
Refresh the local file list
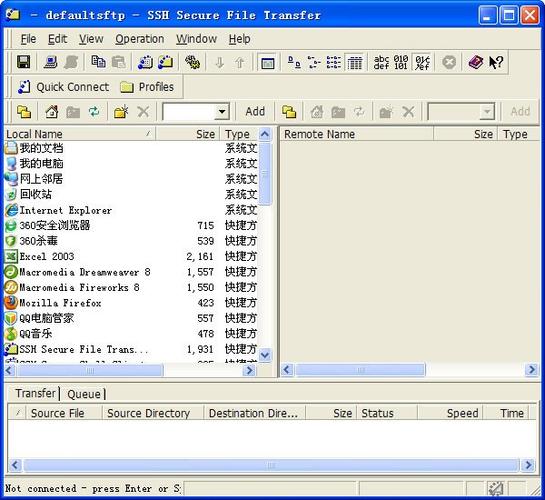(94, 112)
